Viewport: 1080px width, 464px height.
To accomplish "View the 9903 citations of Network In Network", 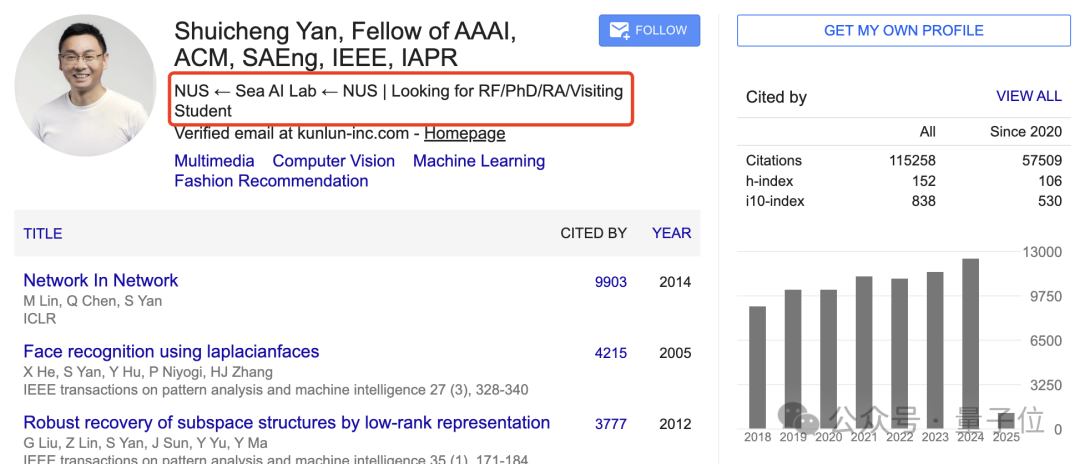I will [x=611, y=282].
